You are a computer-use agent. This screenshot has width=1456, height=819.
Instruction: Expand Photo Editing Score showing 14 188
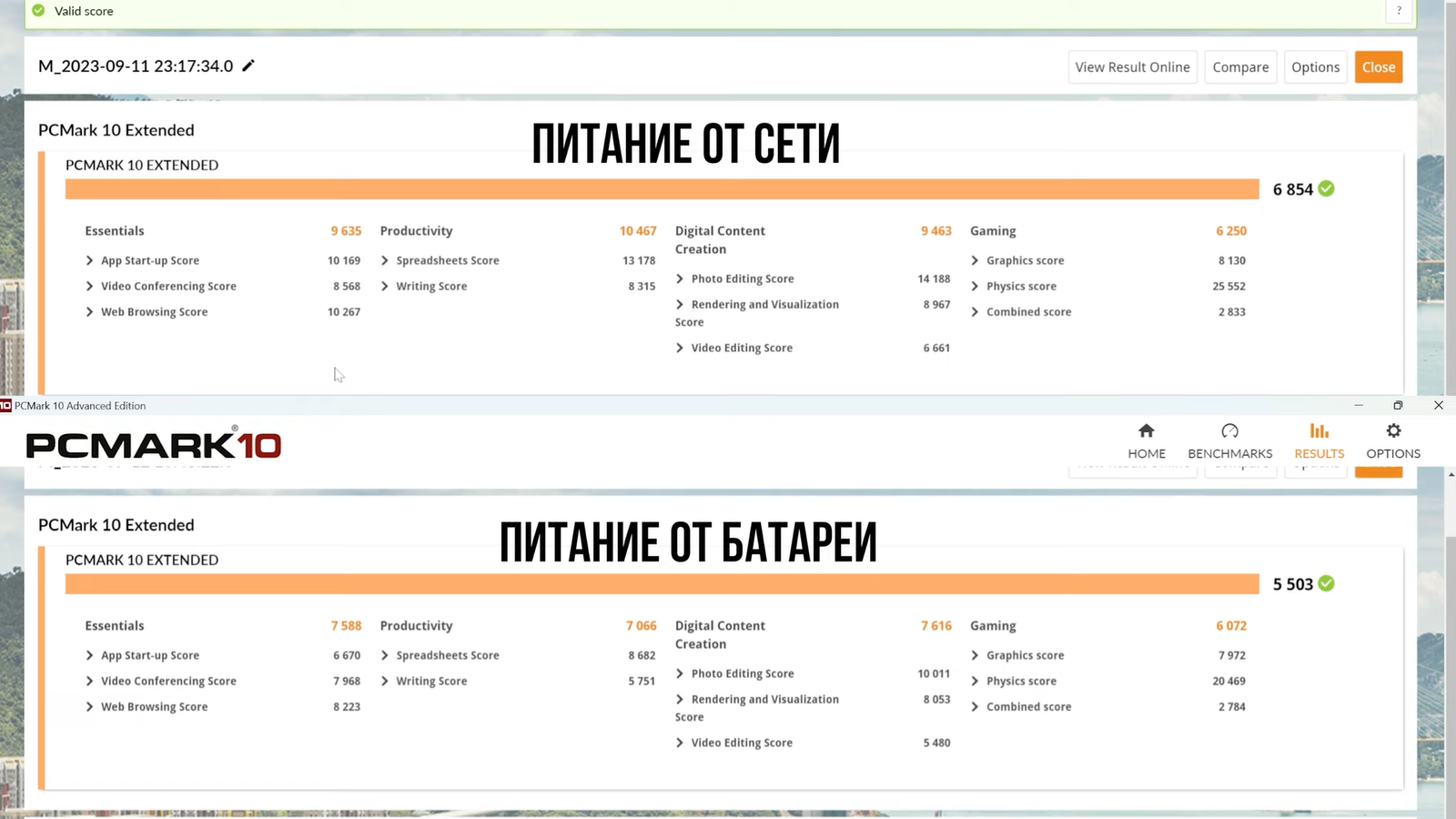pyautogui.click(x=680, y=278)
